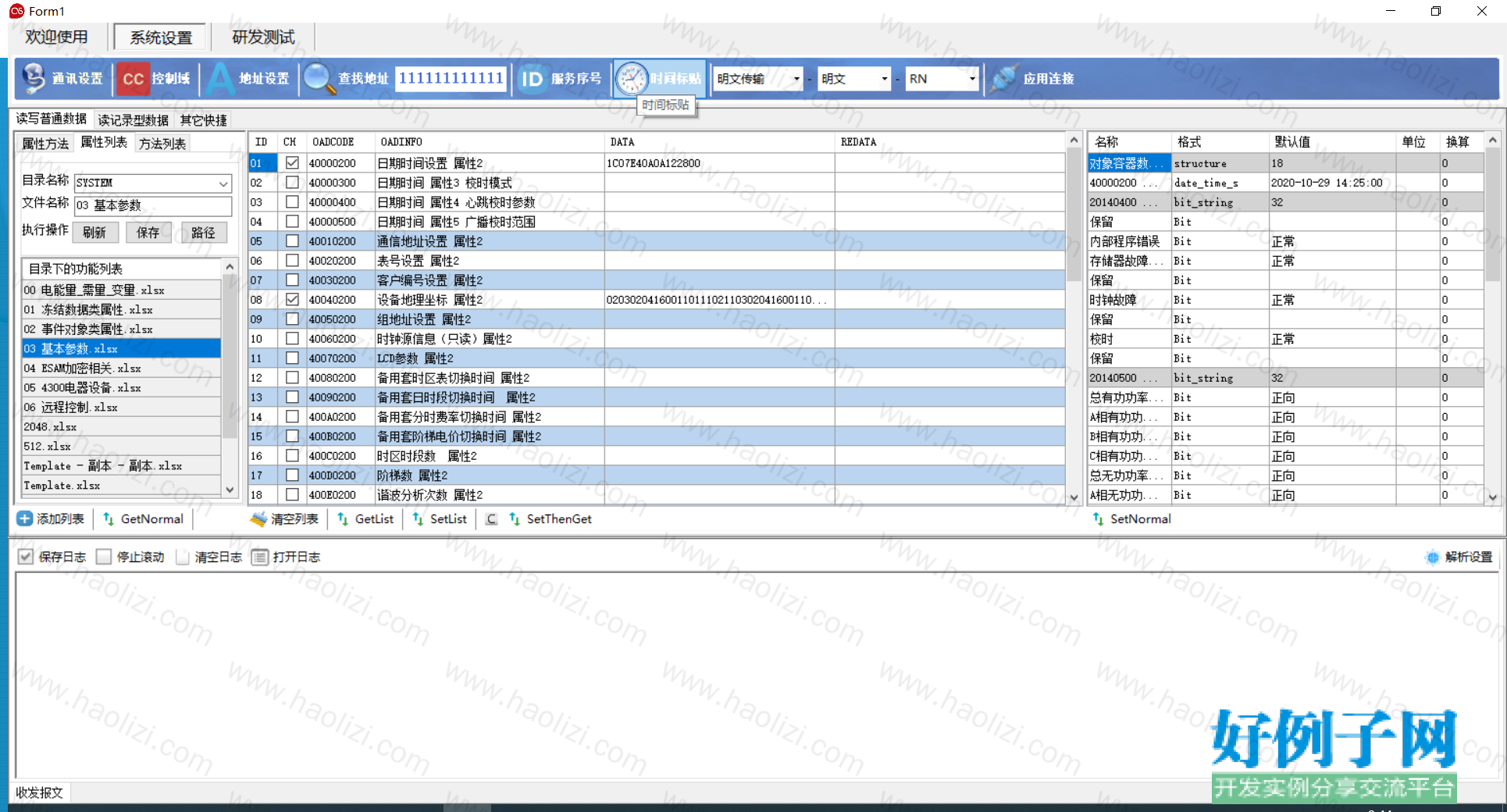The image size is (1507, 812).
Task: Check the checkbox for row 05 40010200
Action: pos(292,241)
